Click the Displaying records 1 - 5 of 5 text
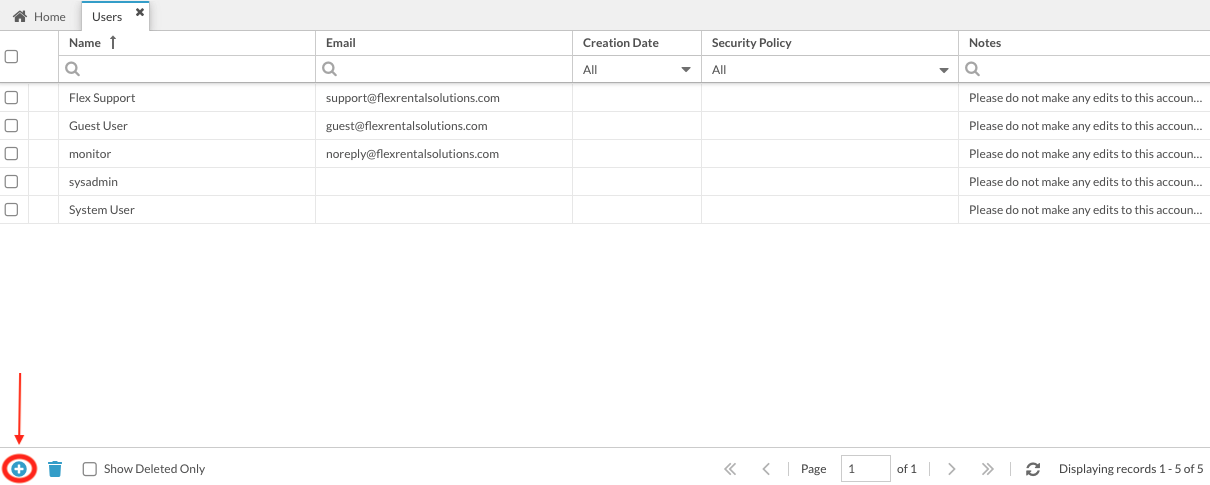The width and height of the screenshot is (1210, 485). click(1131, 469)
